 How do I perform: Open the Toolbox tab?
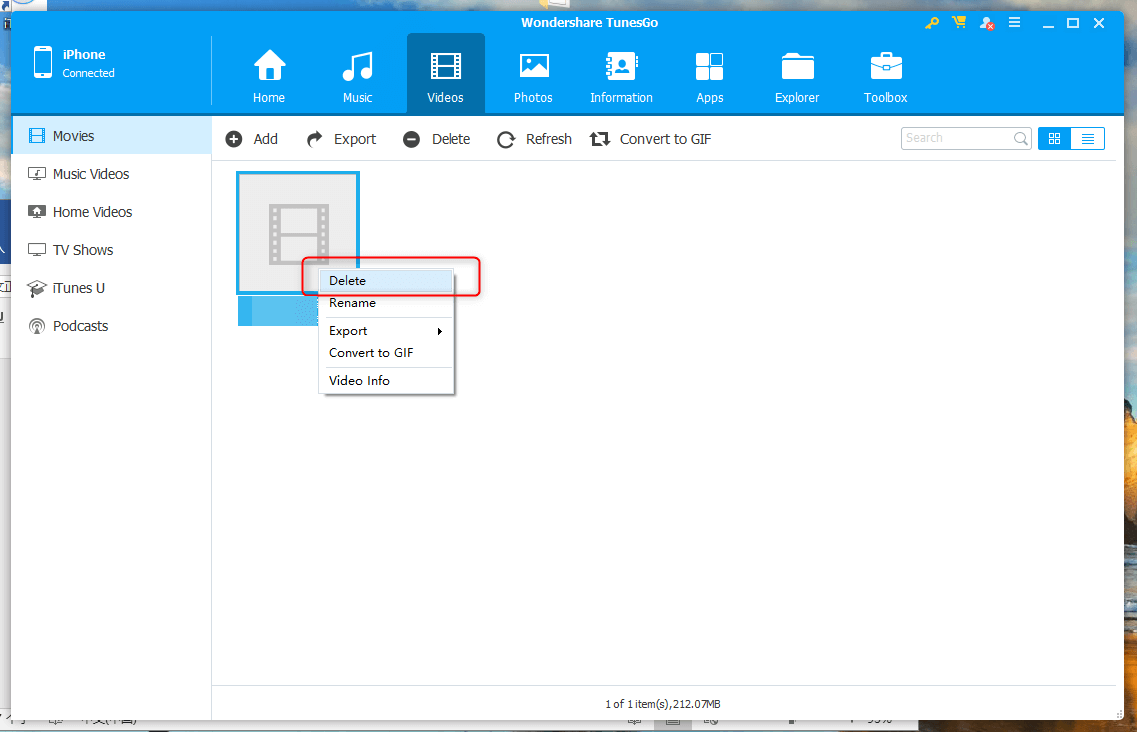click(885, 75)
